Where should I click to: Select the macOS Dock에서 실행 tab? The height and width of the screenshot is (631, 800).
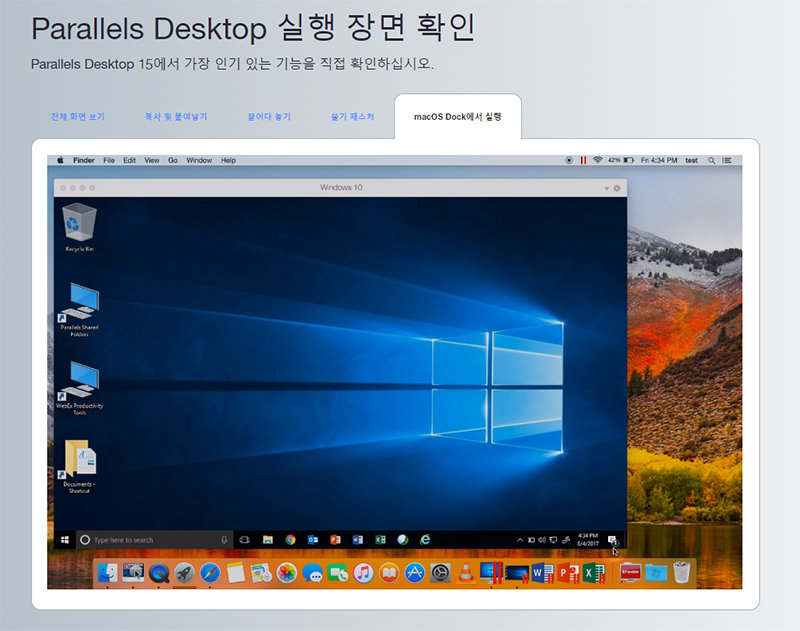pos(458,116)
